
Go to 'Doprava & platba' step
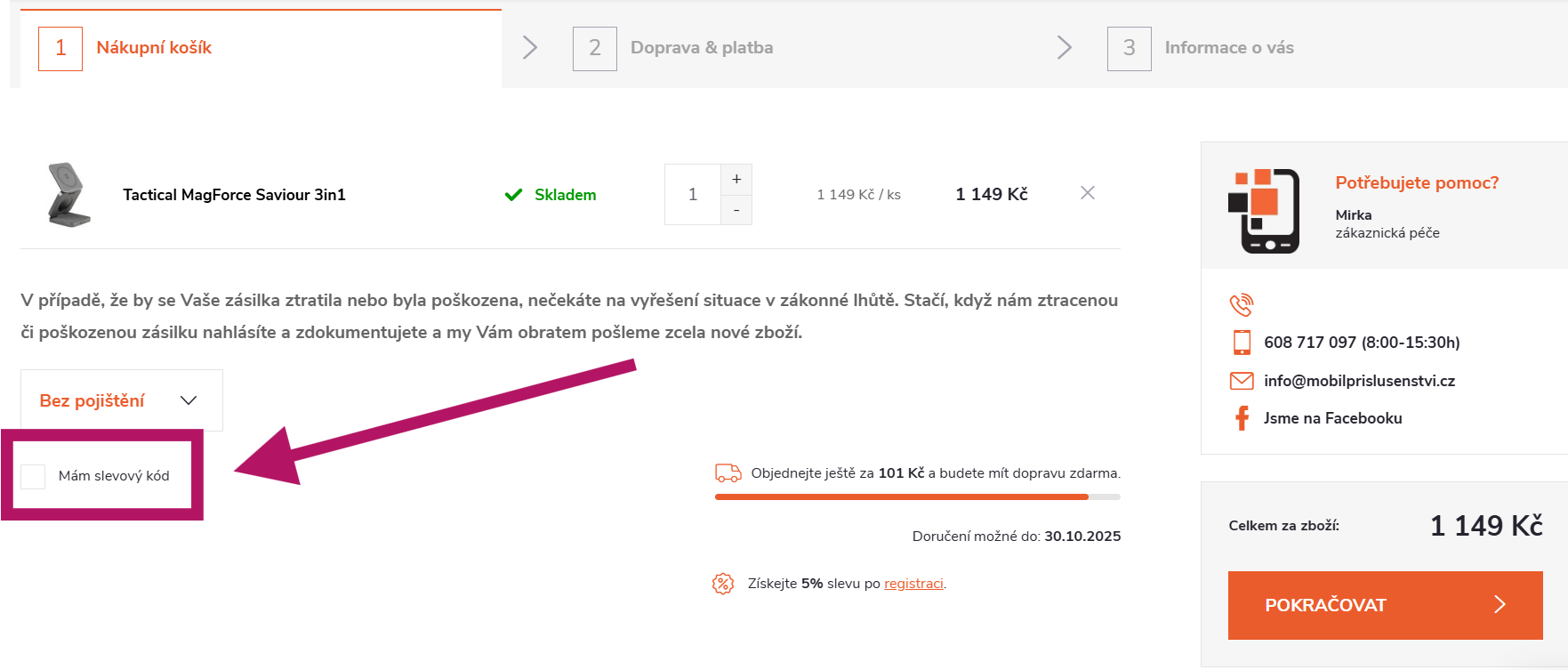pos(701,48)
